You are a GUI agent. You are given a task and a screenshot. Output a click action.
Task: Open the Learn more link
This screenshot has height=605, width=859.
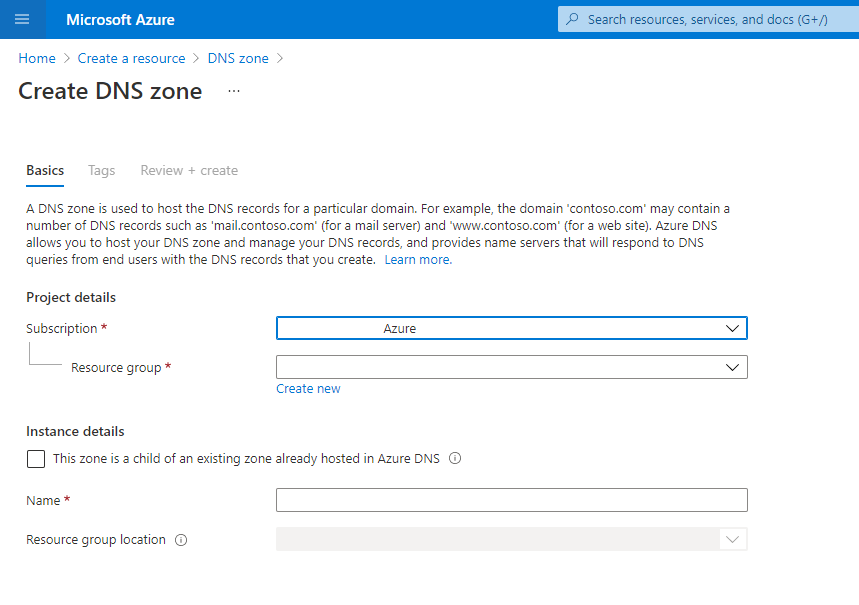[418, 260]
